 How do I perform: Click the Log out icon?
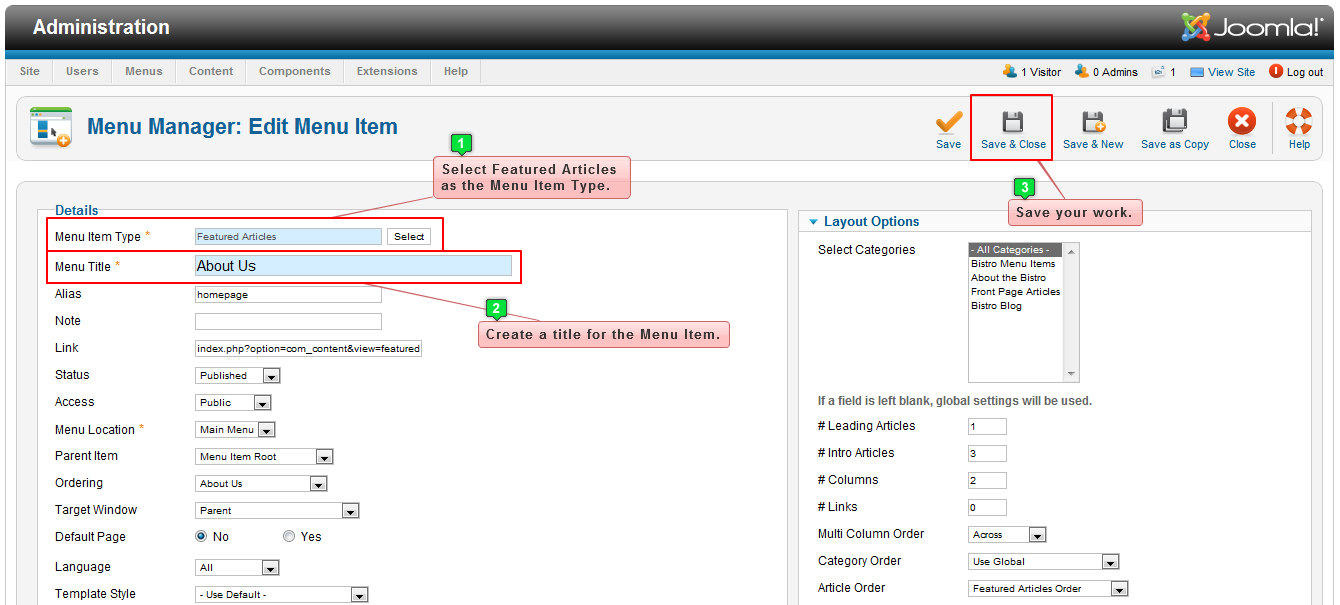(1276, 72)
